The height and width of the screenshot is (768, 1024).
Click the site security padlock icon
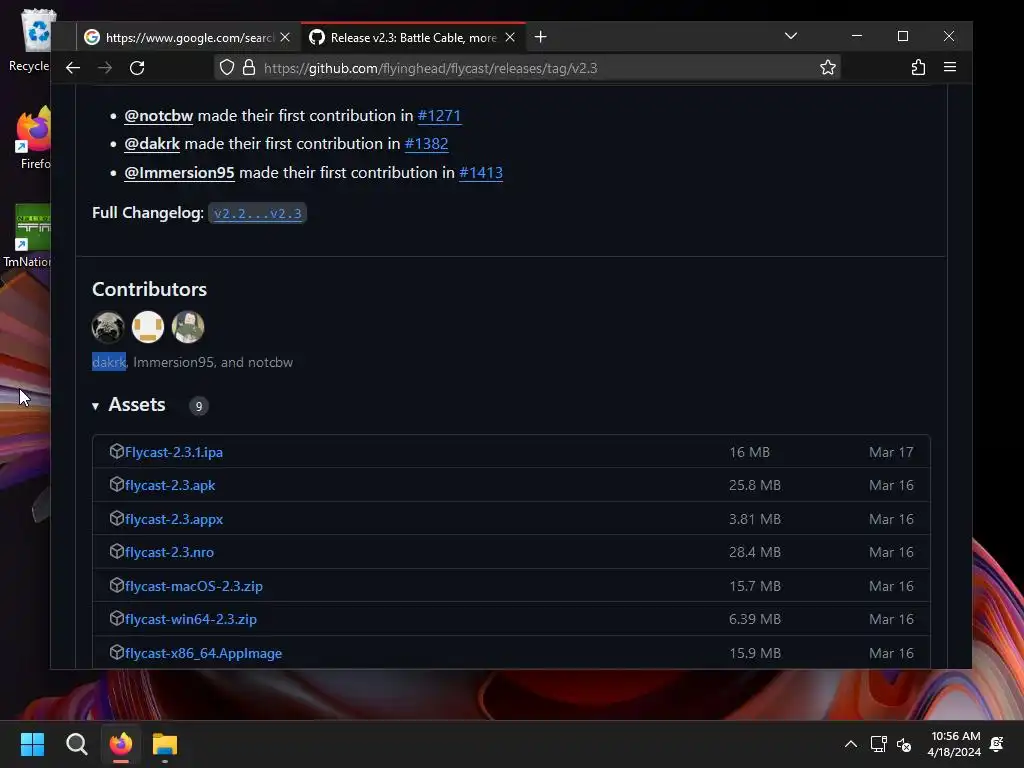pos(249,68)
